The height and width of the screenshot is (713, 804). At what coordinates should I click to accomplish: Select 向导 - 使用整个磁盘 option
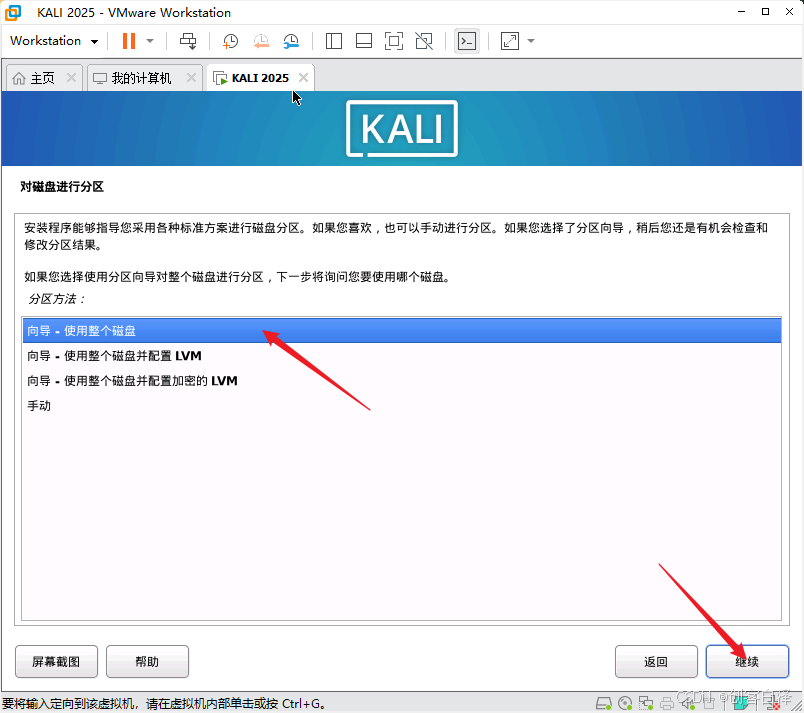401,331
